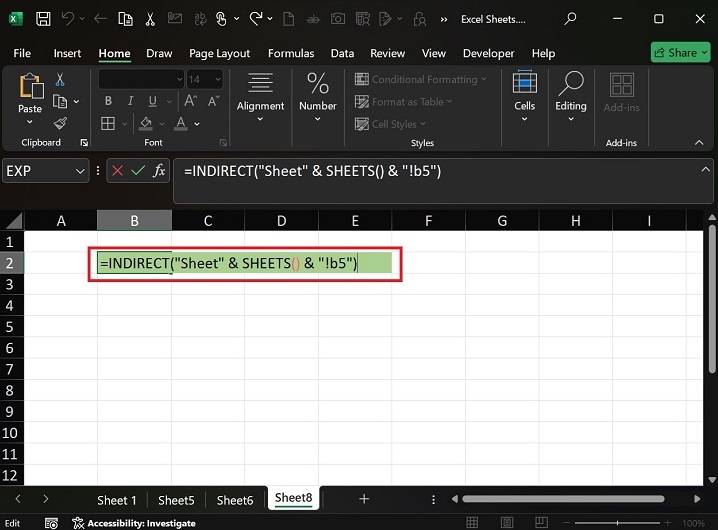Add a new sheet with the plus icon
This screenshot has height=530, width=718.
tap(364, 499)
